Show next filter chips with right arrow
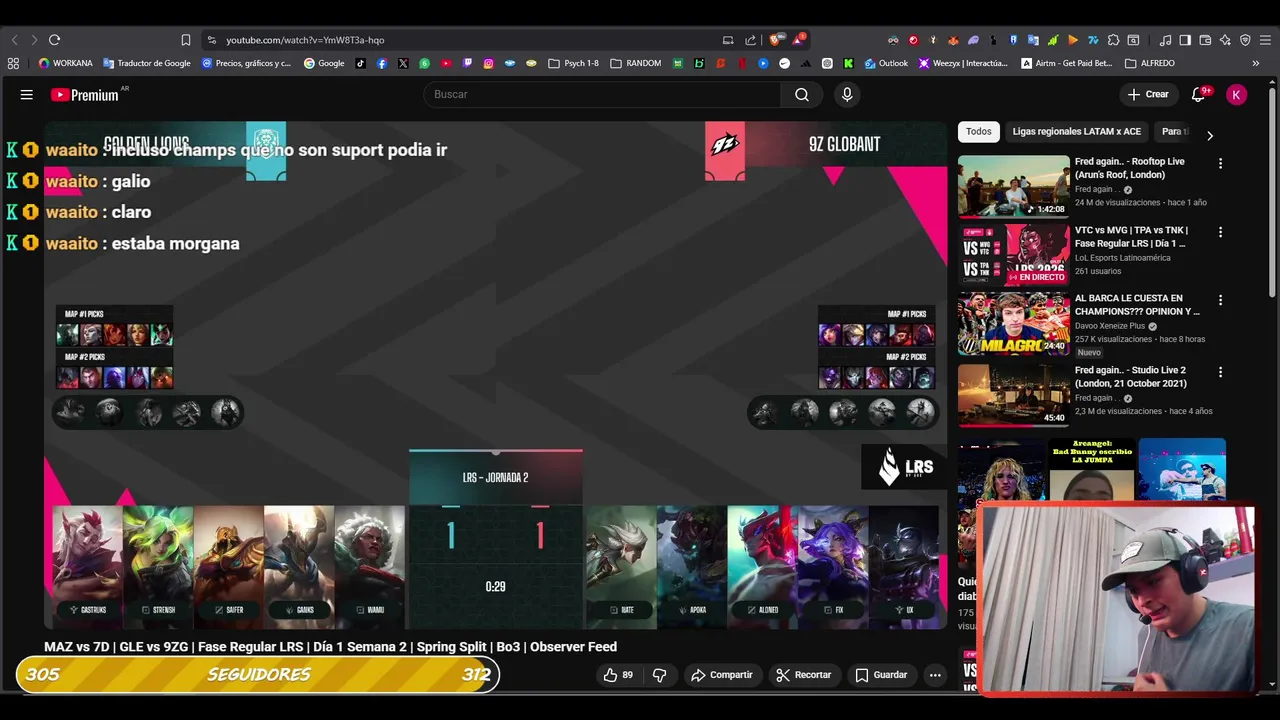 (x=1209, y=135)
